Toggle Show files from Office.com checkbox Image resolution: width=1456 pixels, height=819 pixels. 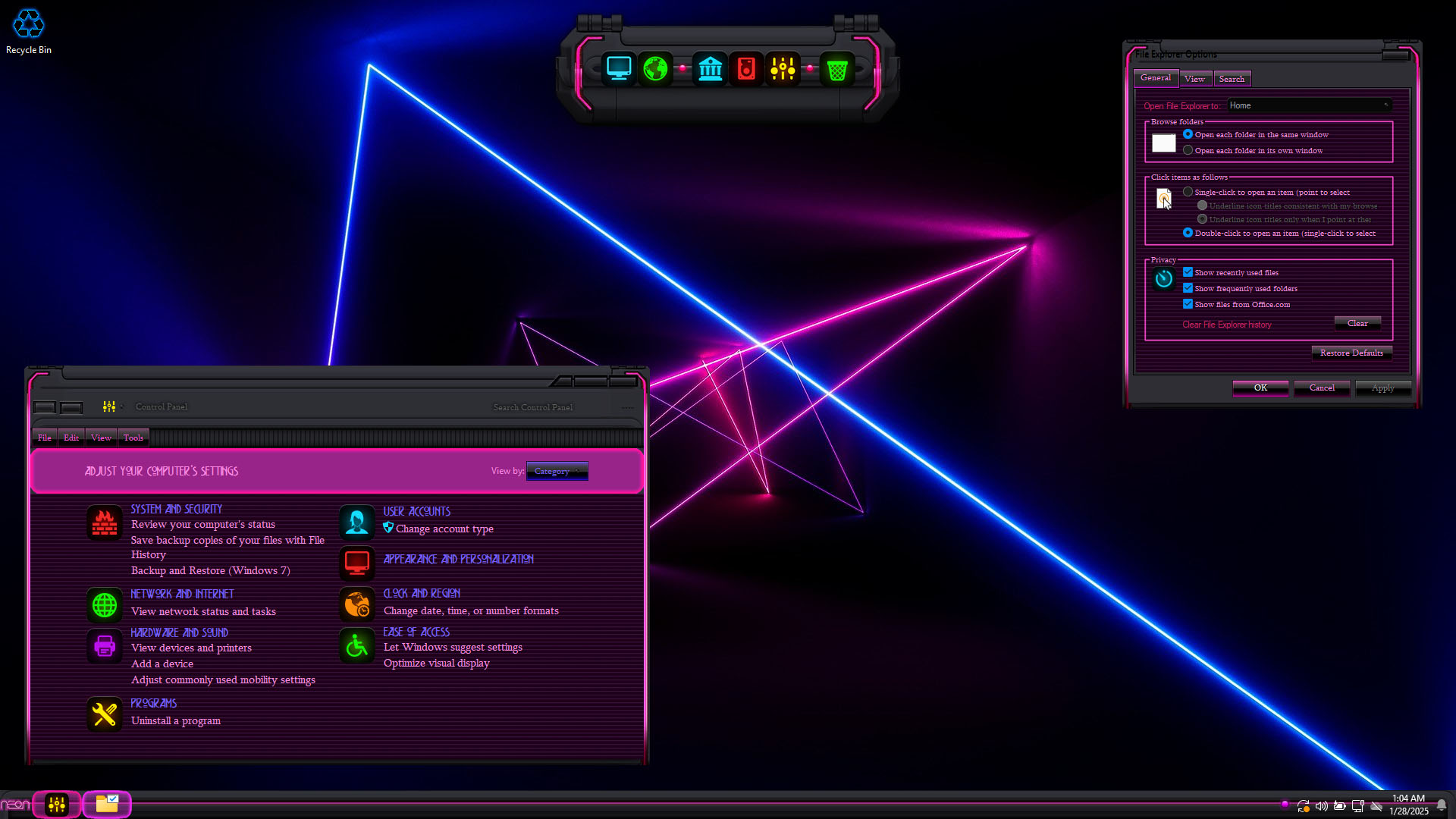tap(1188, 304)
